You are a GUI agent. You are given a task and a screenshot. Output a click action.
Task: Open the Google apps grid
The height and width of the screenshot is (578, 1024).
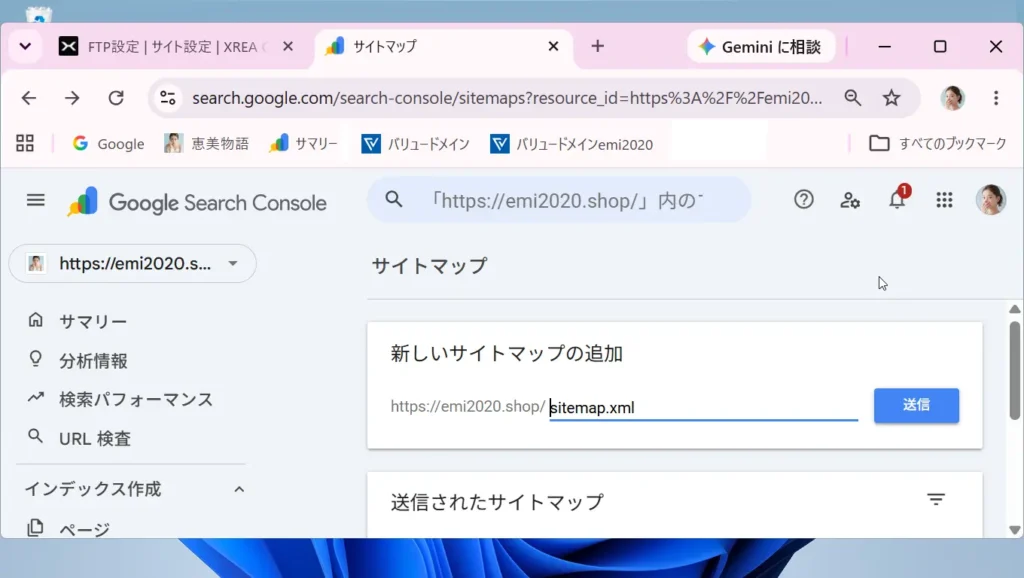(x=944, y=200)
